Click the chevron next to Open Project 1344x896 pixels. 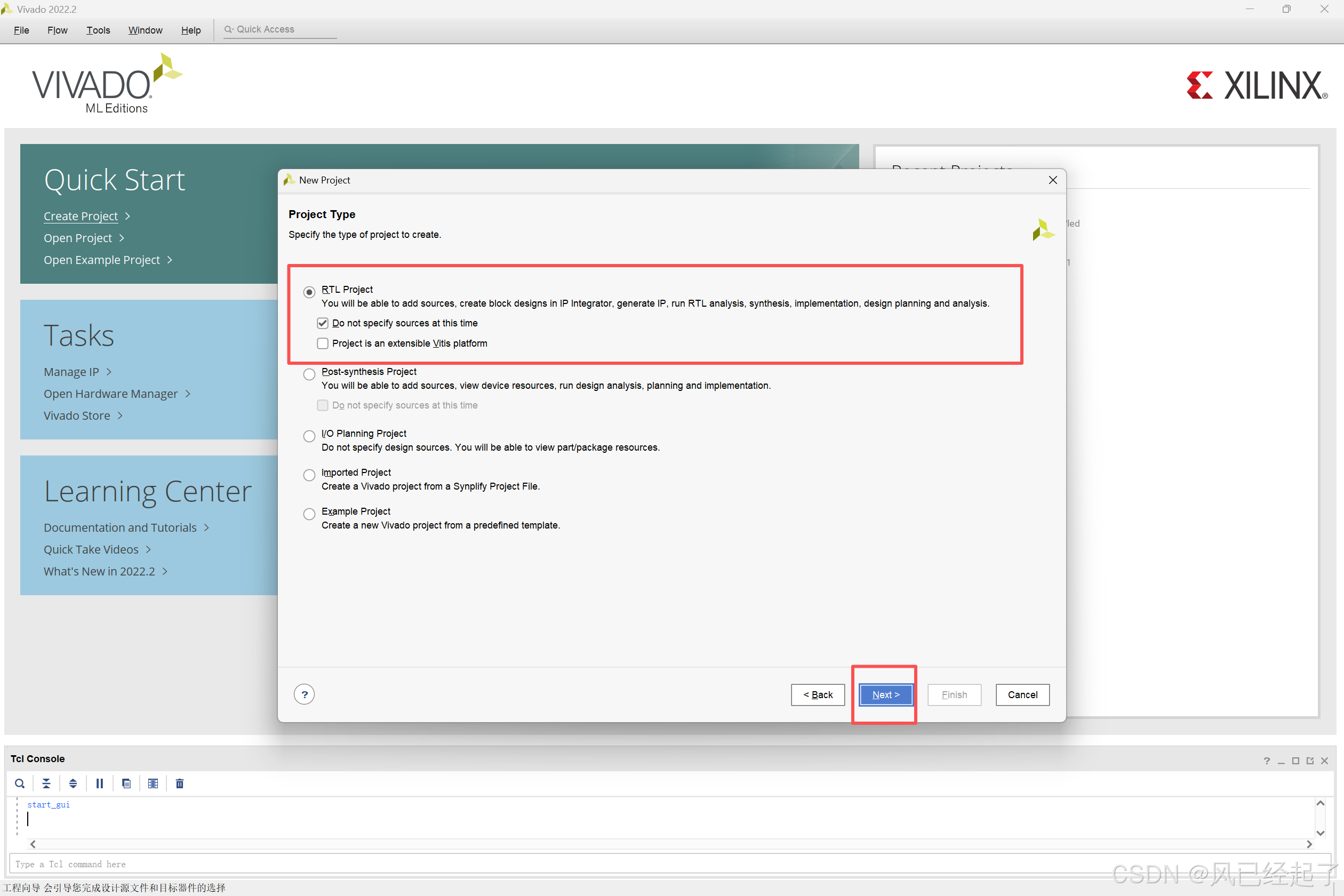(122, 238)
